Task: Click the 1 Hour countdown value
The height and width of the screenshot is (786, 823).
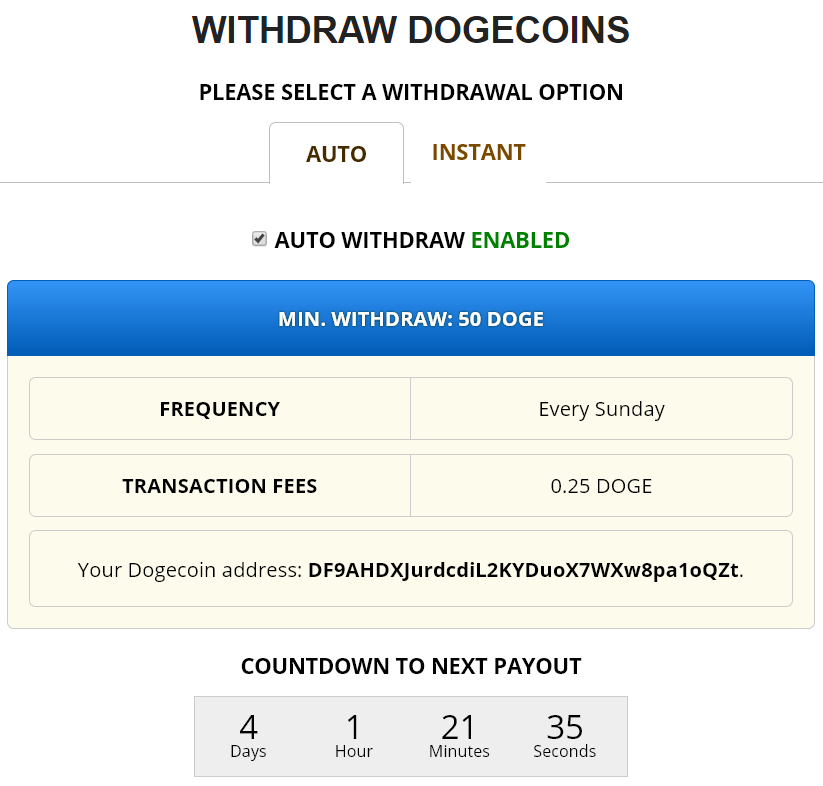Action: pyautogui.click(x=354, y=736)
